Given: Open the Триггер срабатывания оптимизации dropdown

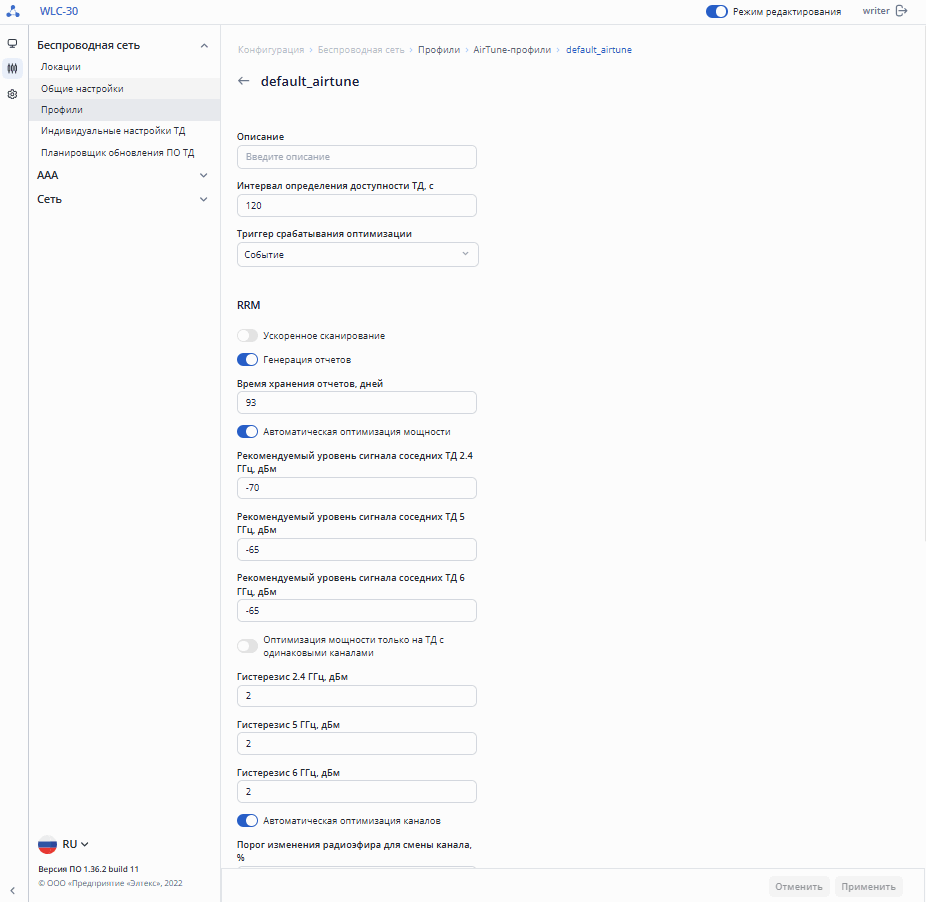Looking at the screenshot, I should click(357, 255).
